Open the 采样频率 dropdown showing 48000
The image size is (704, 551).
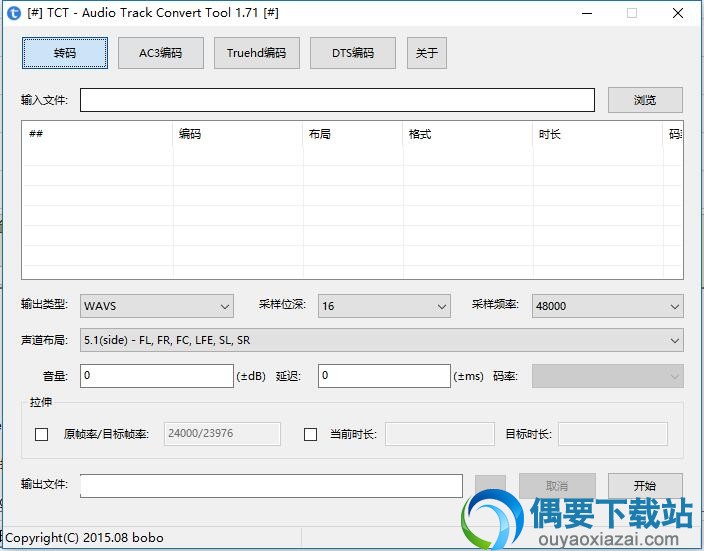click(607, 306)
